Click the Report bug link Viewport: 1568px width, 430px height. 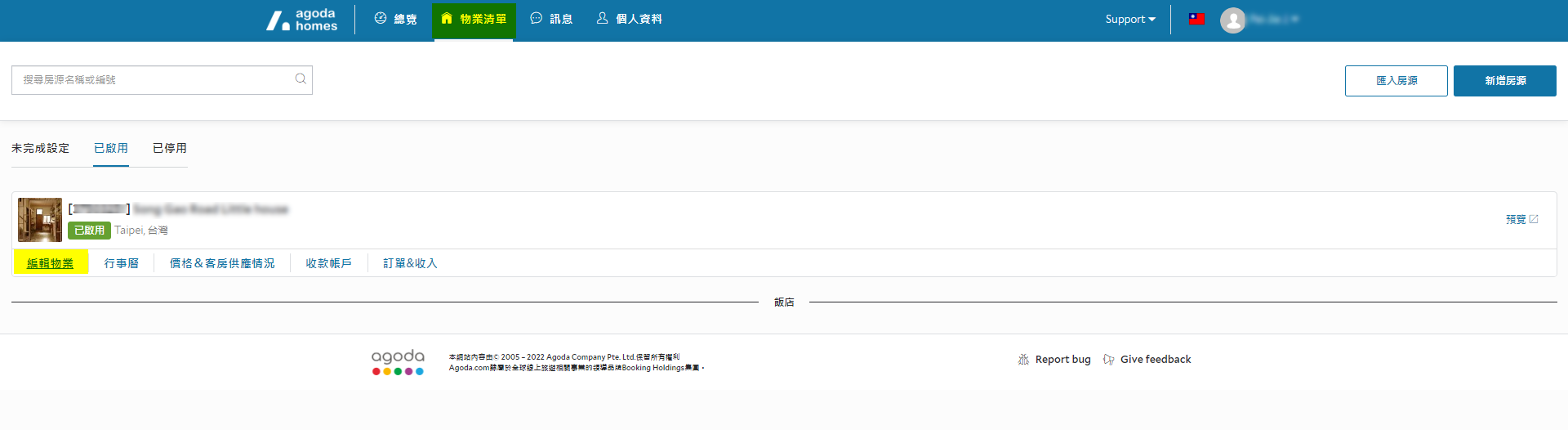coord(1062,360)
